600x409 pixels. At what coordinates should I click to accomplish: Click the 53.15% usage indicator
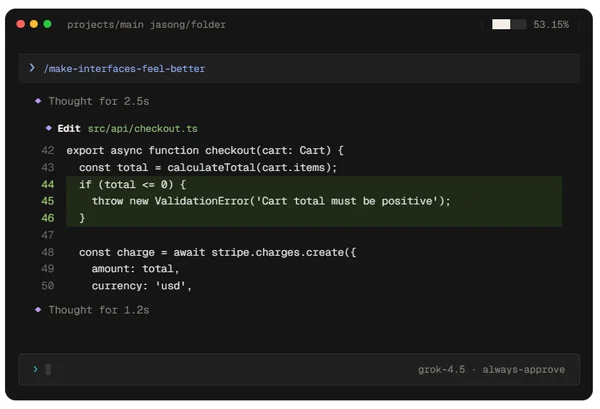[551, 24]
